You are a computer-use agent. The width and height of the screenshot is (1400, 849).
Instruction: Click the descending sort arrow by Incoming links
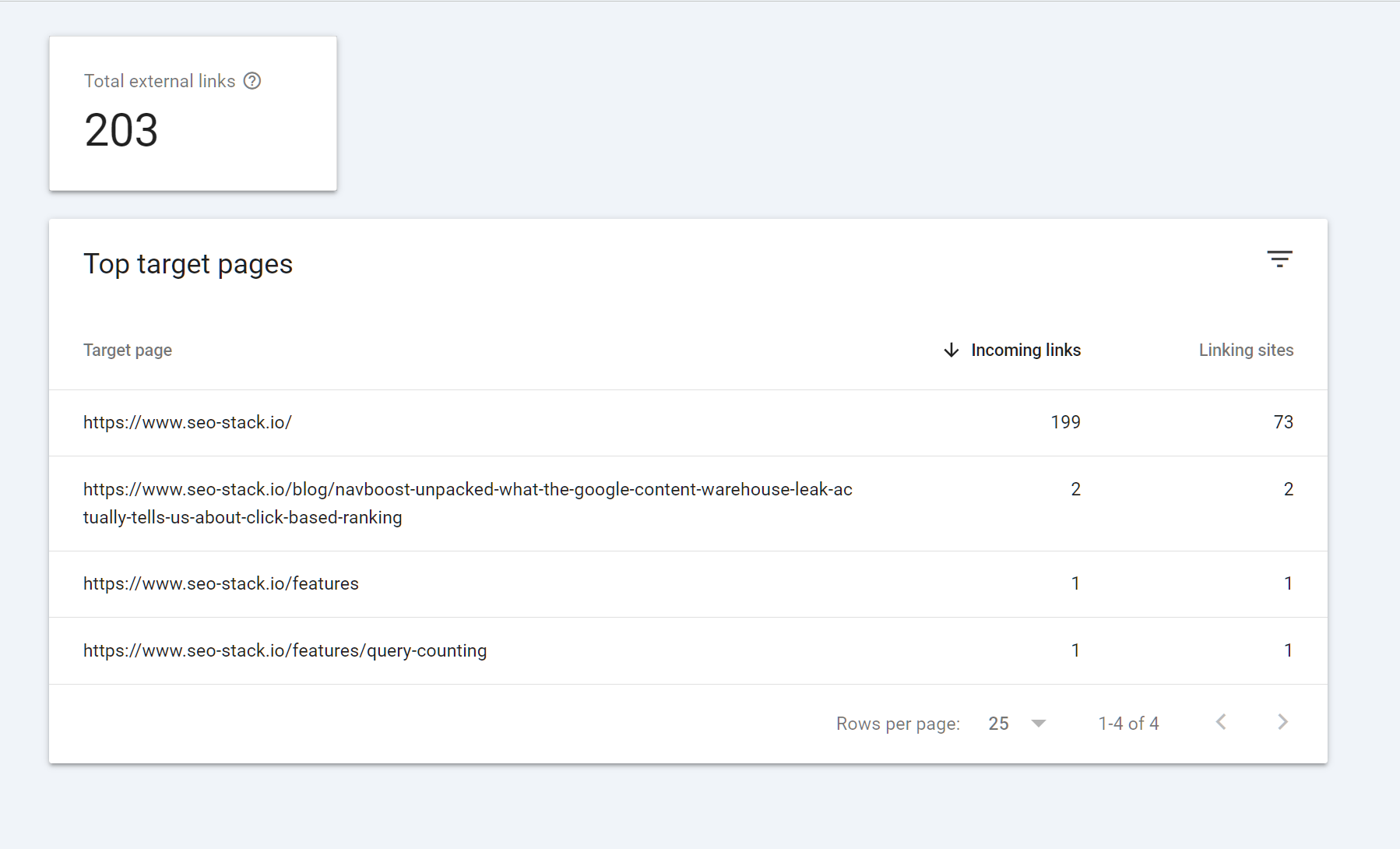click(951, 351)
